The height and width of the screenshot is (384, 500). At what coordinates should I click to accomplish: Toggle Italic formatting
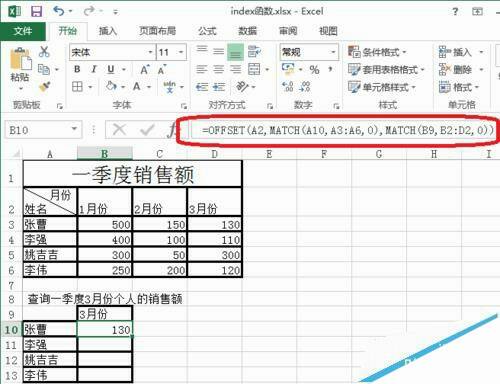(94, 69)
